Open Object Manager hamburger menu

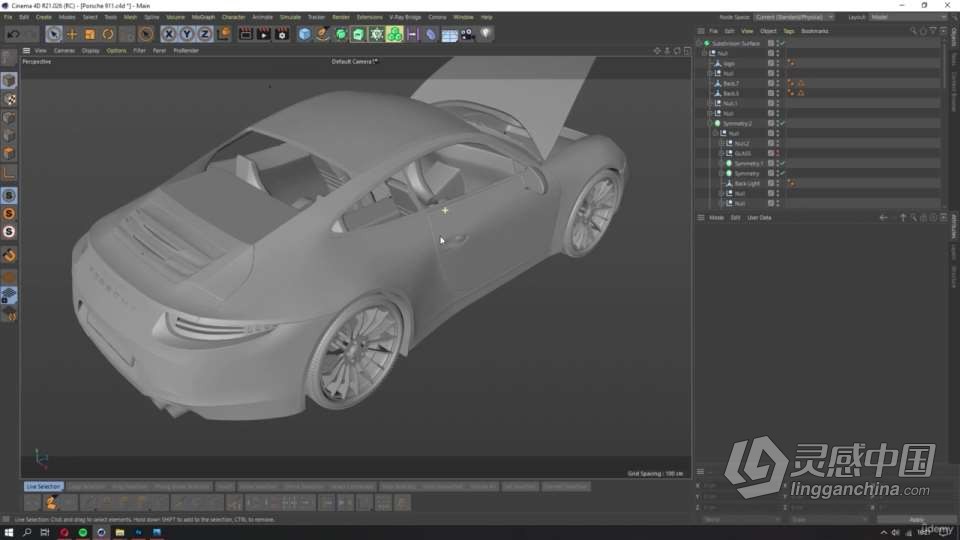[x=700, y=31]
